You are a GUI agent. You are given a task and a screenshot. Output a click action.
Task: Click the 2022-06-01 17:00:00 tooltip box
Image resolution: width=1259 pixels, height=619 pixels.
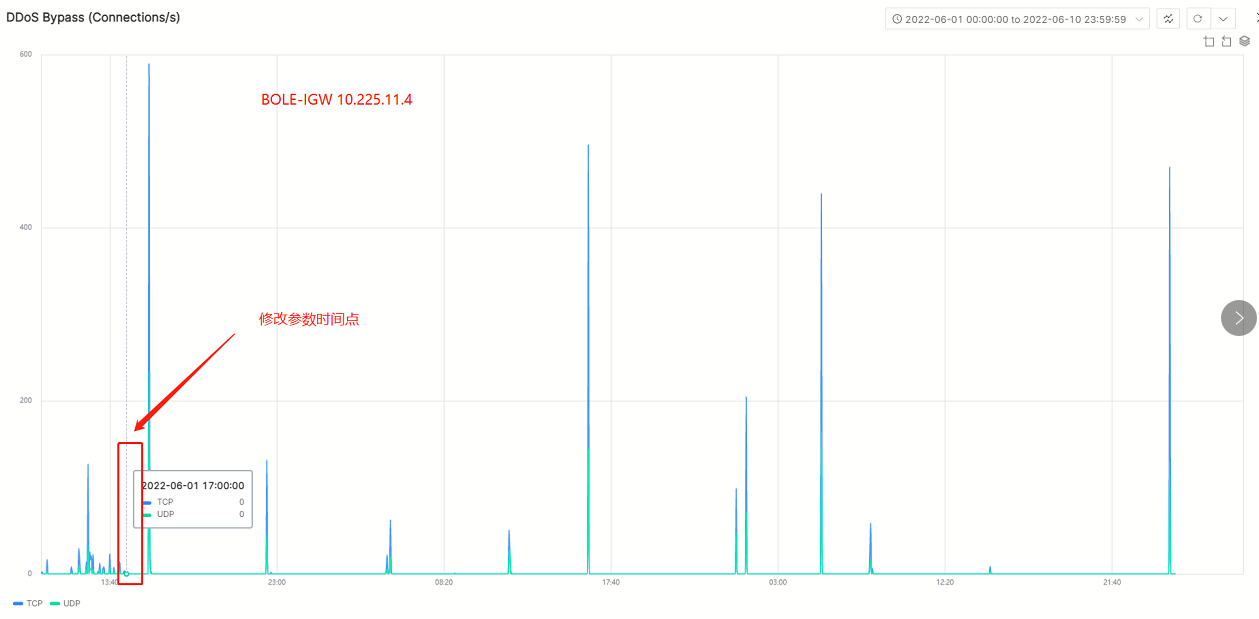[192, 498]
